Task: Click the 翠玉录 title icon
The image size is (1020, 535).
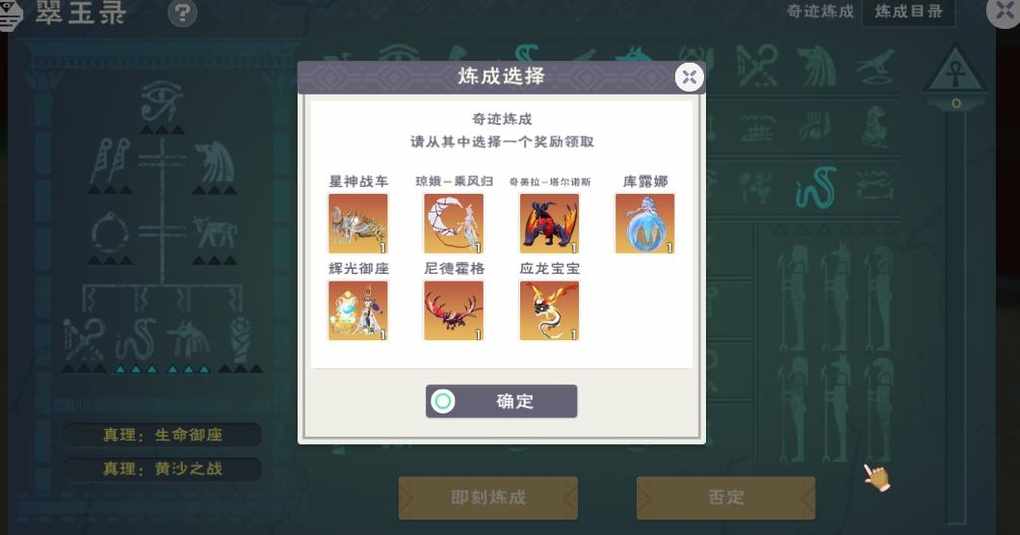Action: coord(11,14)
